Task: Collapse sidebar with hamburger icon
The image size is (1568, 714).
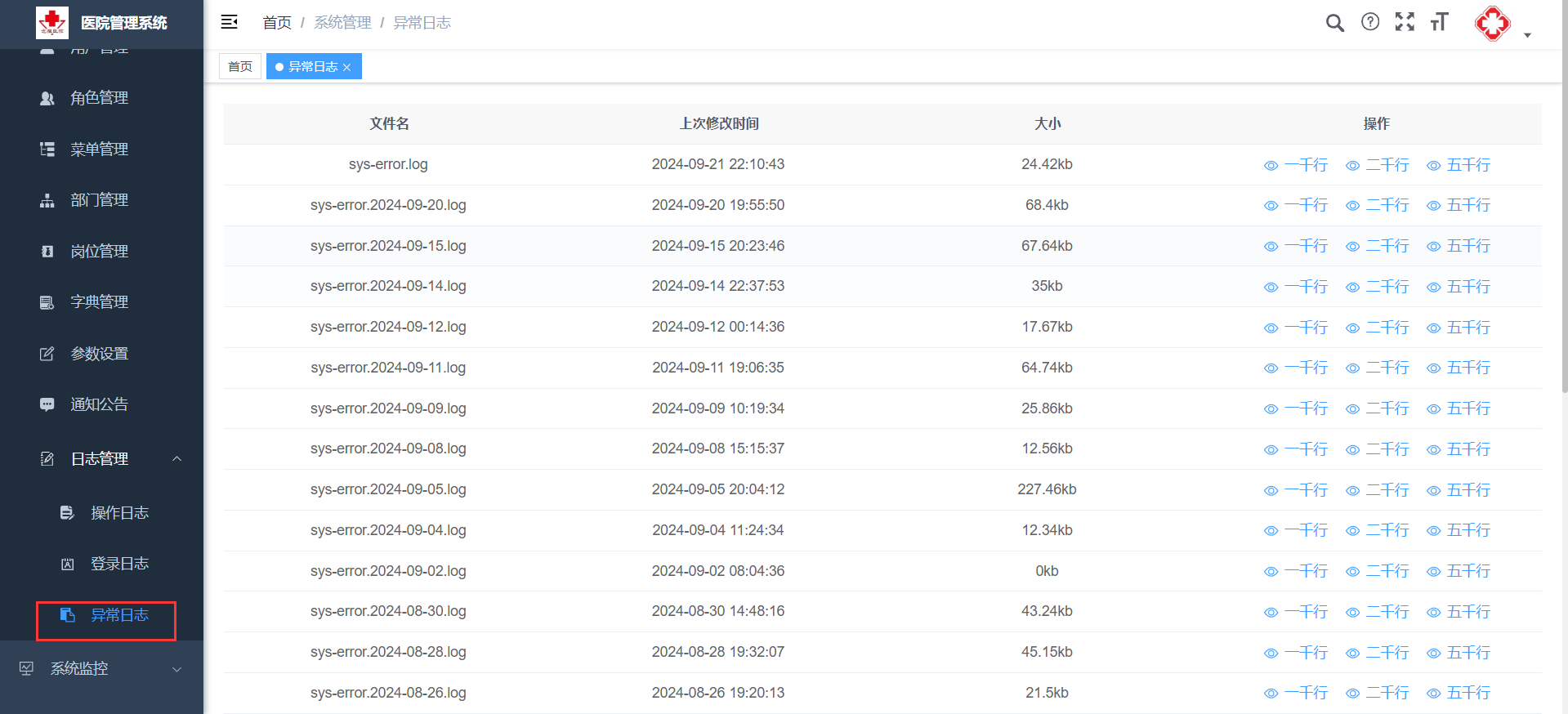Action: (230, 22)
